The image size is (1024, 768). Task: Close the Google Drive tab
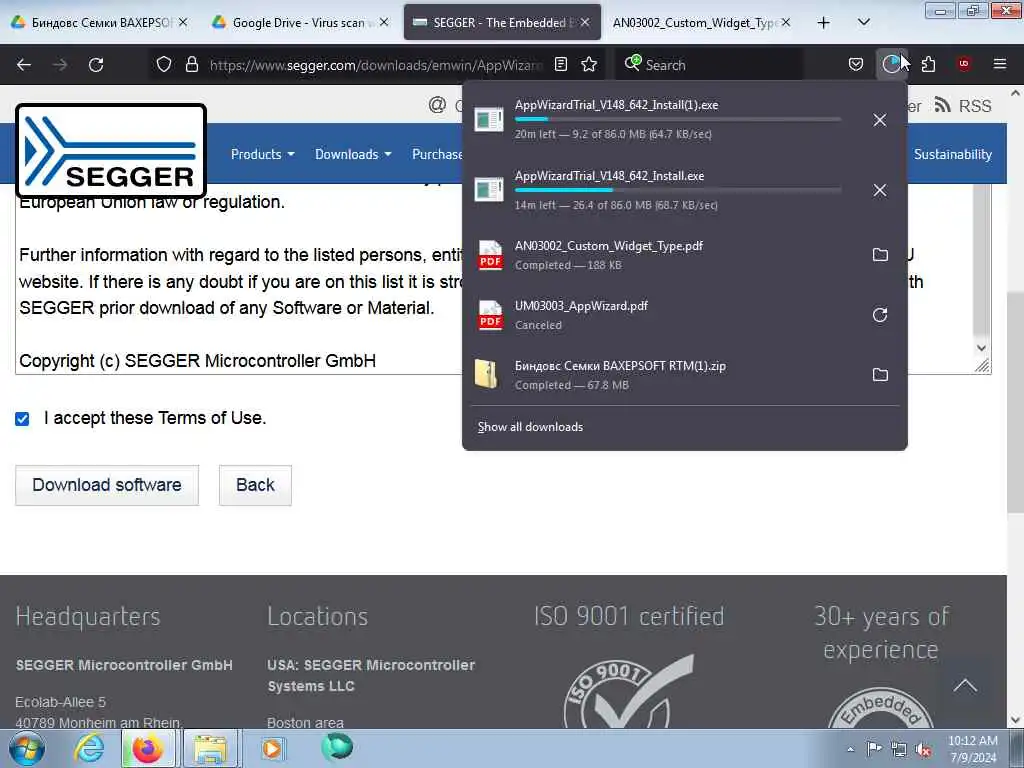tap(384, 22)
